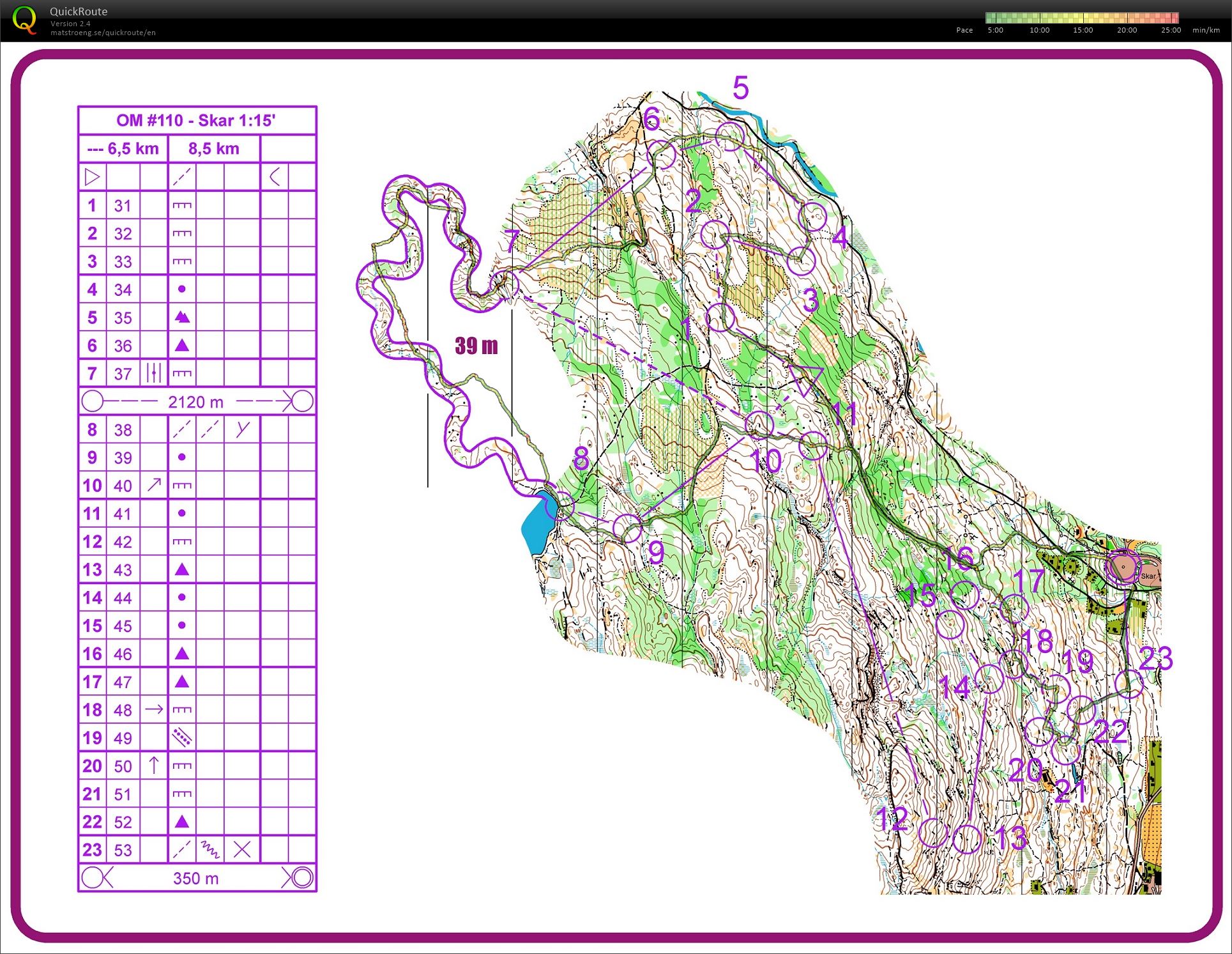Image resolution: width=1232 pixels, height=954 pixels.
Task: Click the double knoll symbol for control 5
Action: (x=182, y=317)
